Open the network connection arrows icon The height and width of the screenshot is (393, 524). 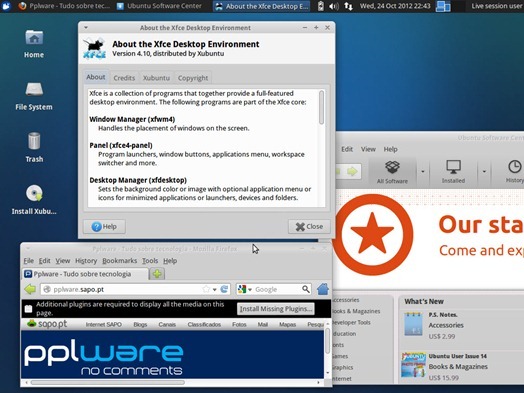348,6
